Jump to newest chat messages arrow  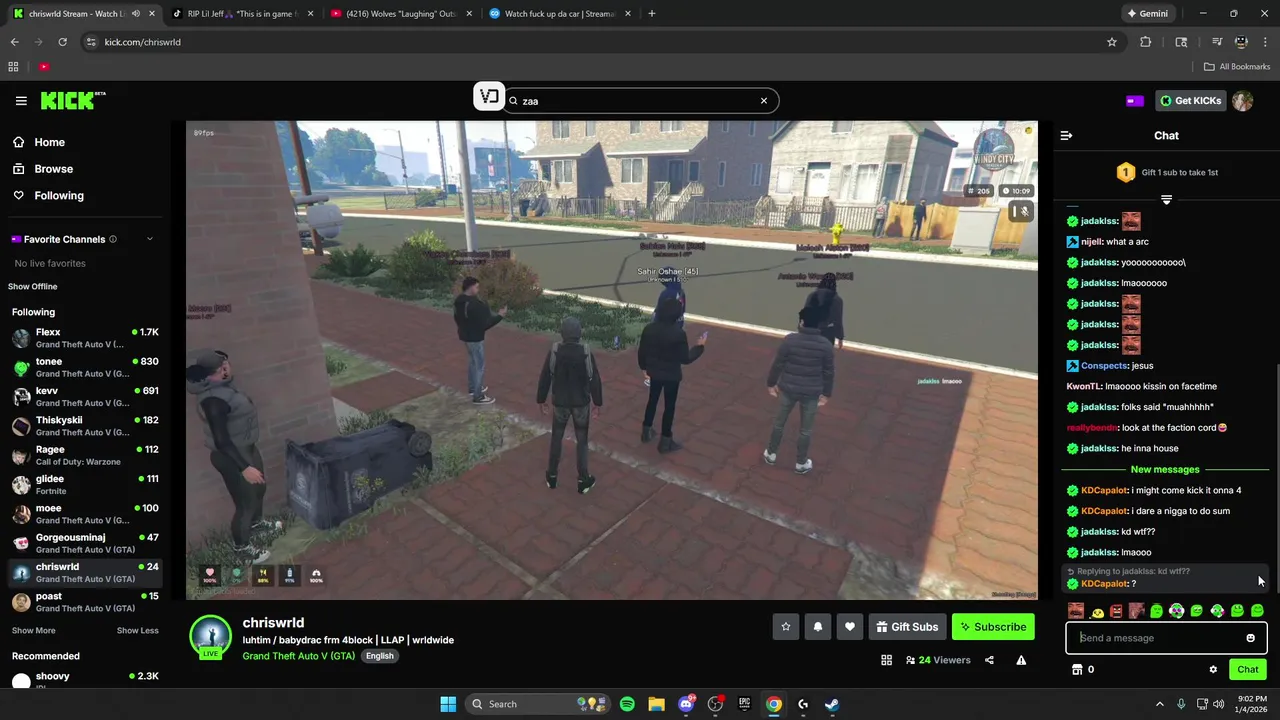coord(1166,200)
